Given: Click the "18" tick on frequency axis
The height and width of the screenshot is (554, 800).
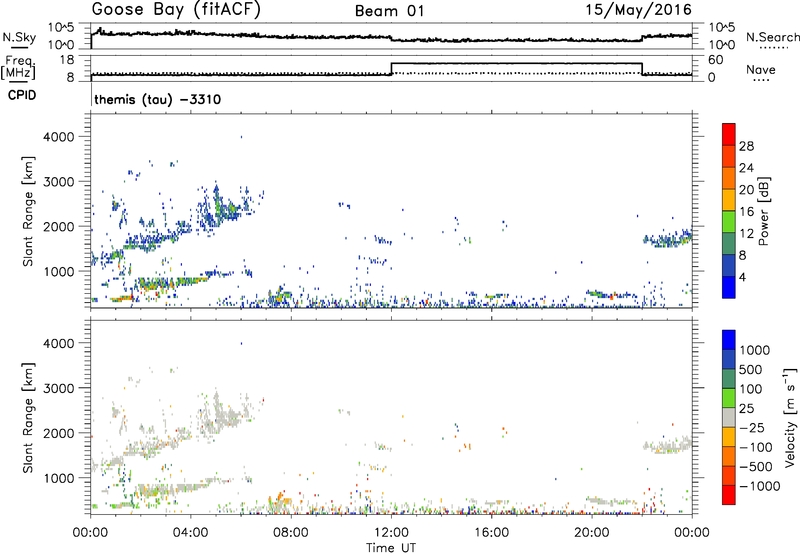Looking at the screenshot, I should tap(67, 60).
